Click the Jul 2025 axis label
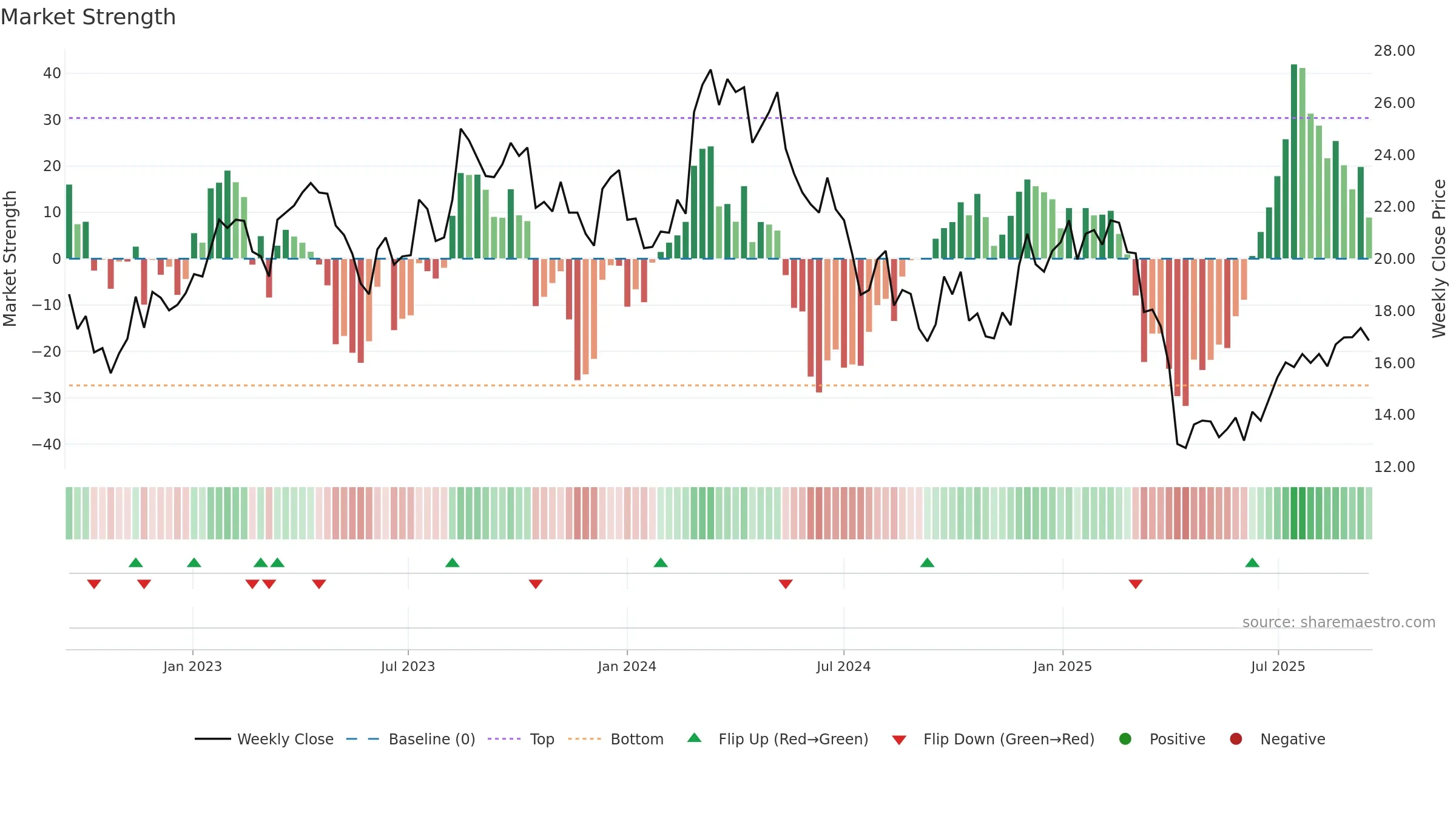The width and height of the screenshot is (1456, 819). click(x=1278, y=666)
